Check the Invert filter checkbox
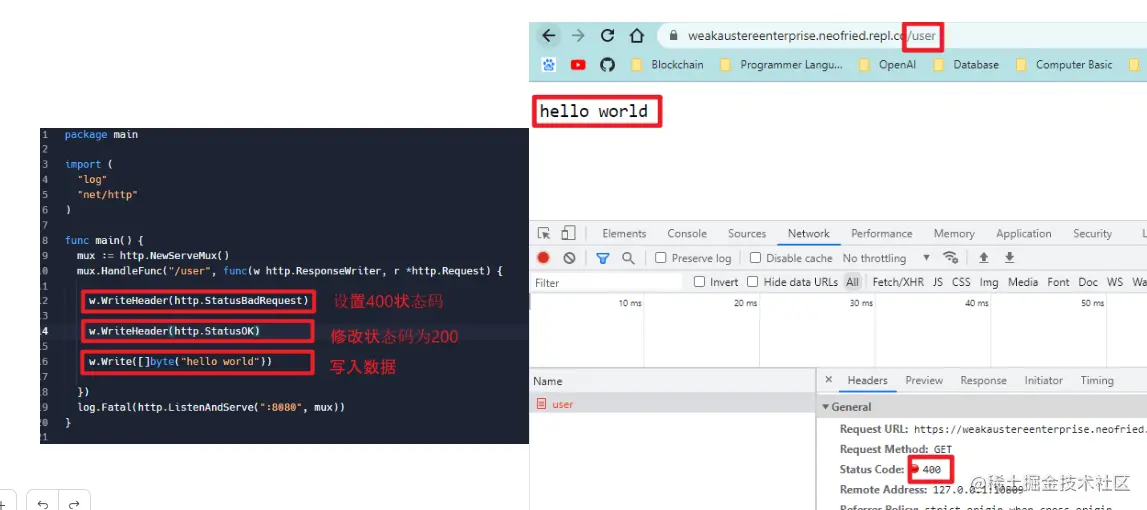 699,282
